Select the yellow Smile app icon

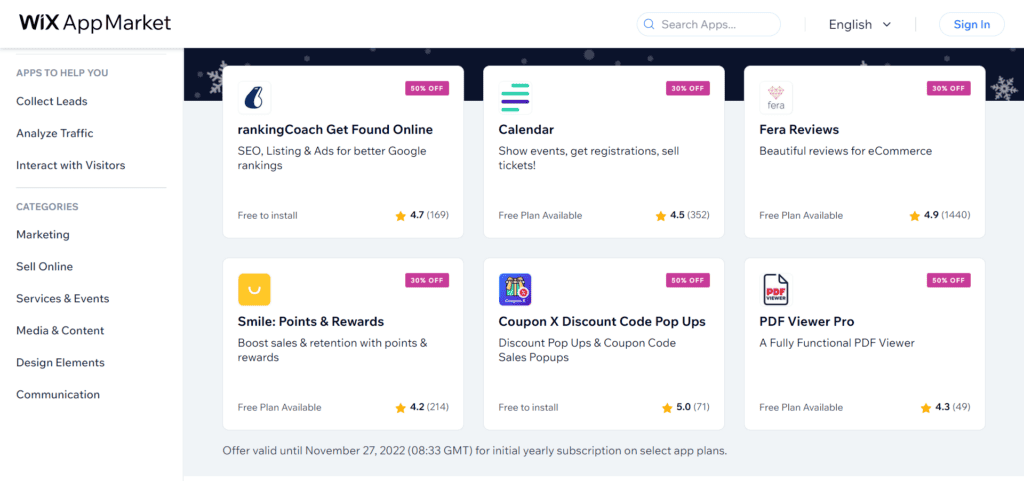254,290
